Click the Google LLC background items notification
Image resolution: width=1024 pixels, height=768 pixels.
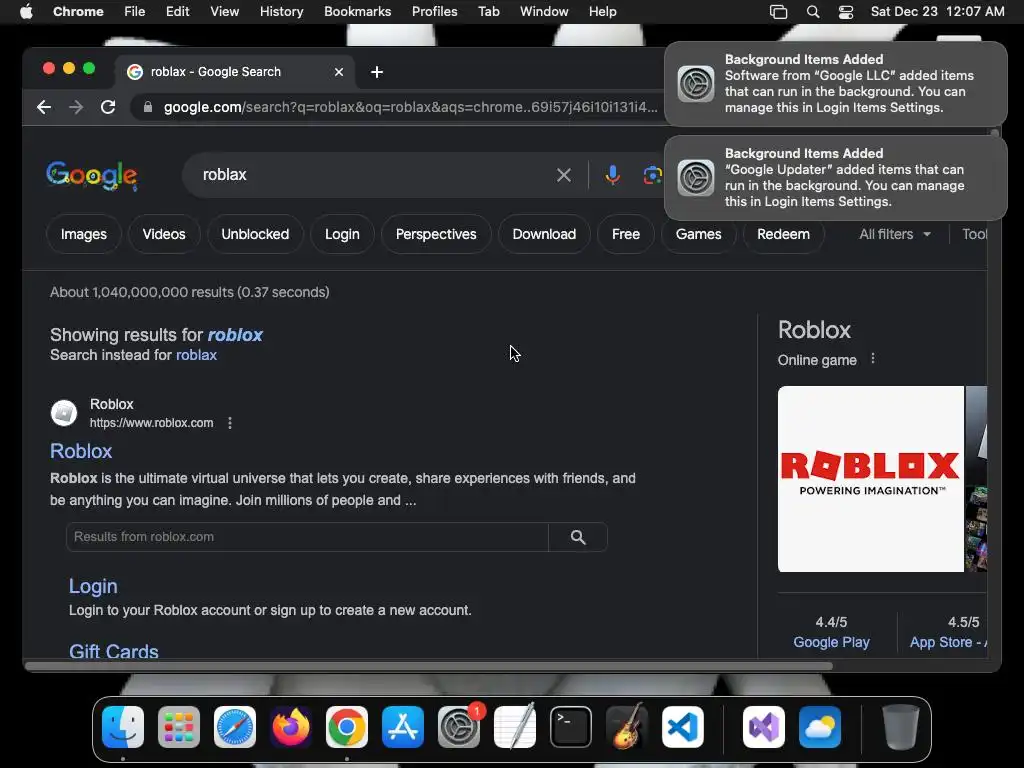pos(835,84)
